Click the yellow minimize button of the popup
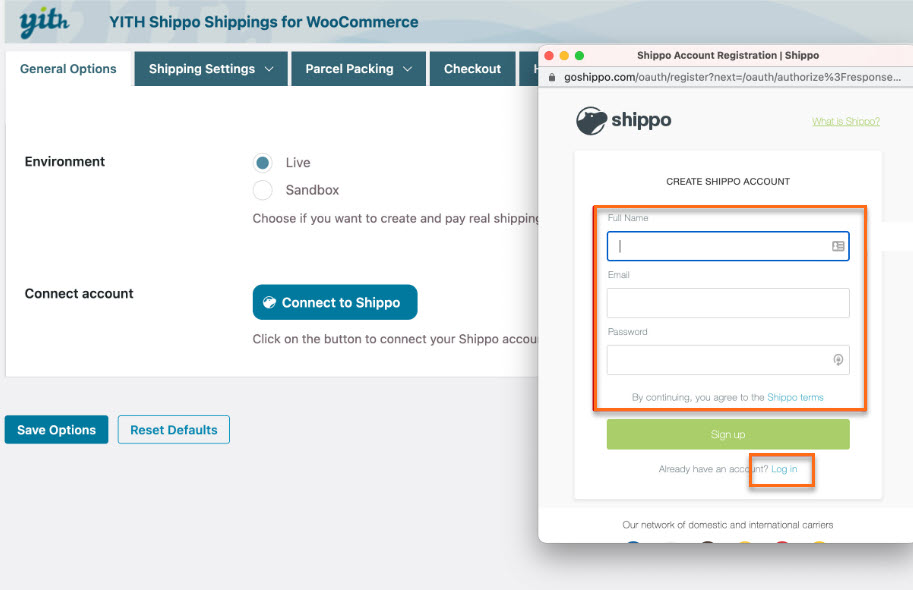The height and width of the screenshot is (590, 913). point(564,56)
